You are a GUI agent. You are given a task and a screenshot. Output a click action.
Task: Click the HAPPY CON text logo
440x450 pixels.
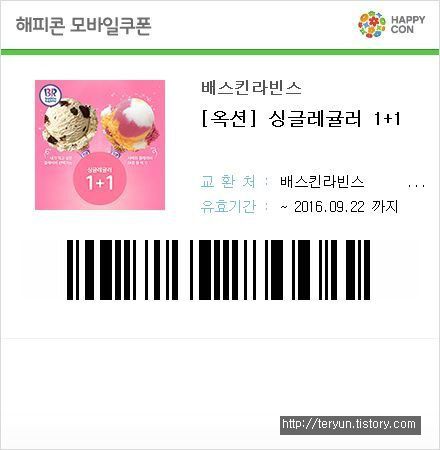coord(408,24)
